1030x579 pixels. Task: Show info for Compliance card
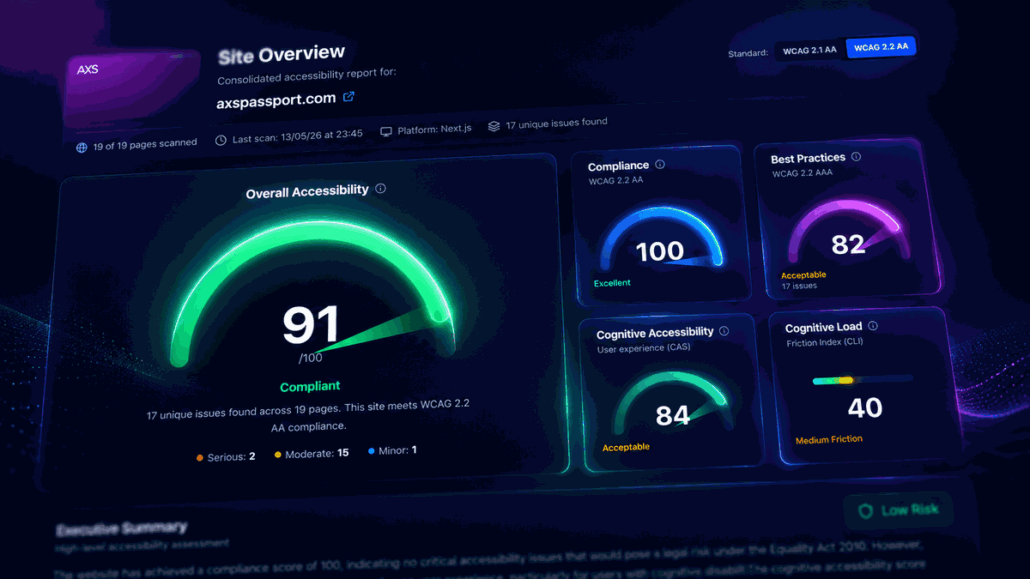point(660,164)
